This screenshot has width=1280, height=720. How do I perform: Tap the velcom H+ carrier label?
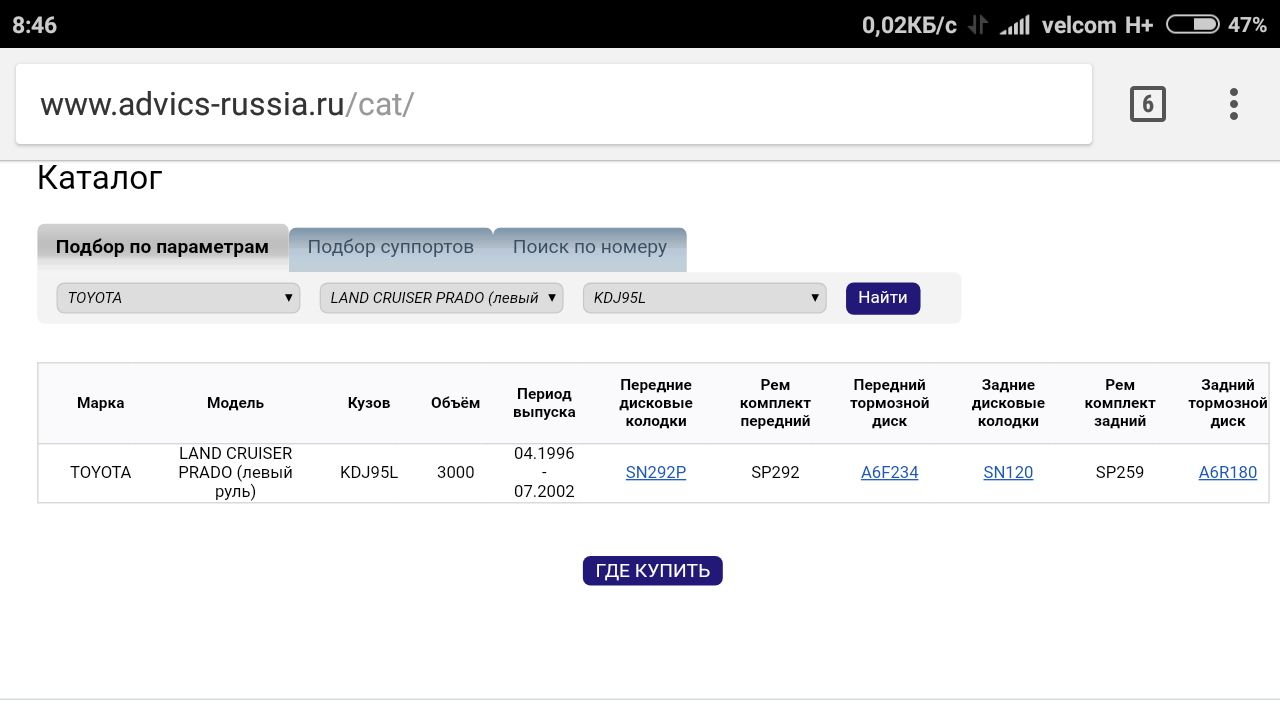1097,25
